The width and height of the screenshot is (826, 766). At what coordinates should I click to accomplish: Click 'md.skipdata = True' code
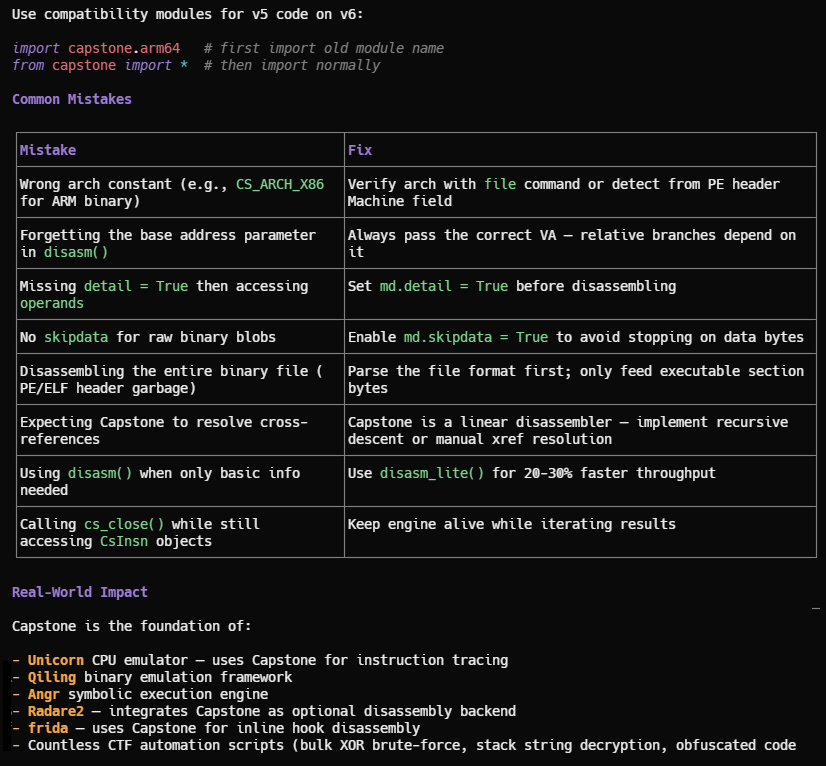click(x=476, y=337)
